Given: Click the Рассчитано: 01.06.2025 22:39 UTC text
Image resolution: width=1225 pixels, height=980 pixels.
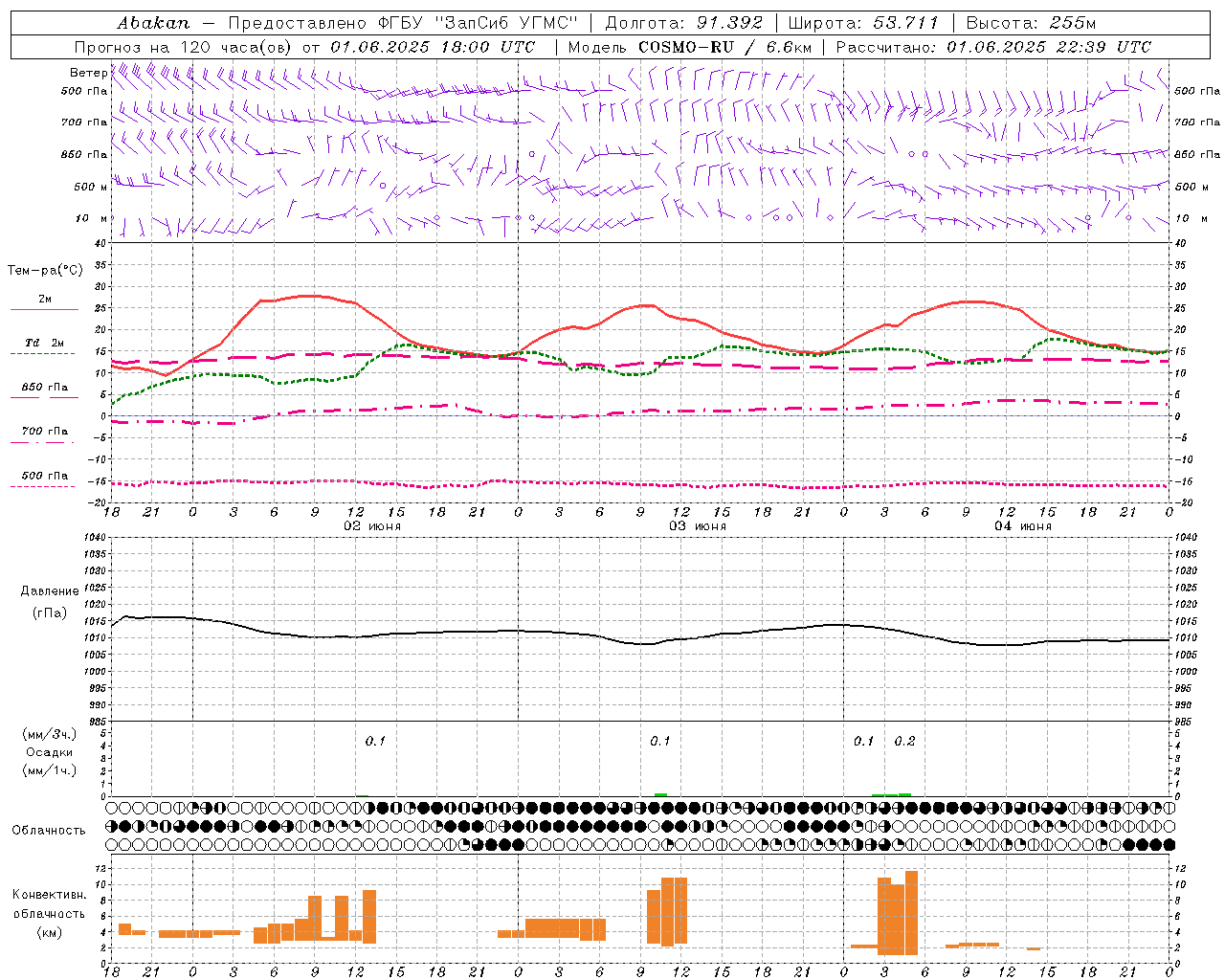Looking at the screenshot, I should [x=993, y=47].
